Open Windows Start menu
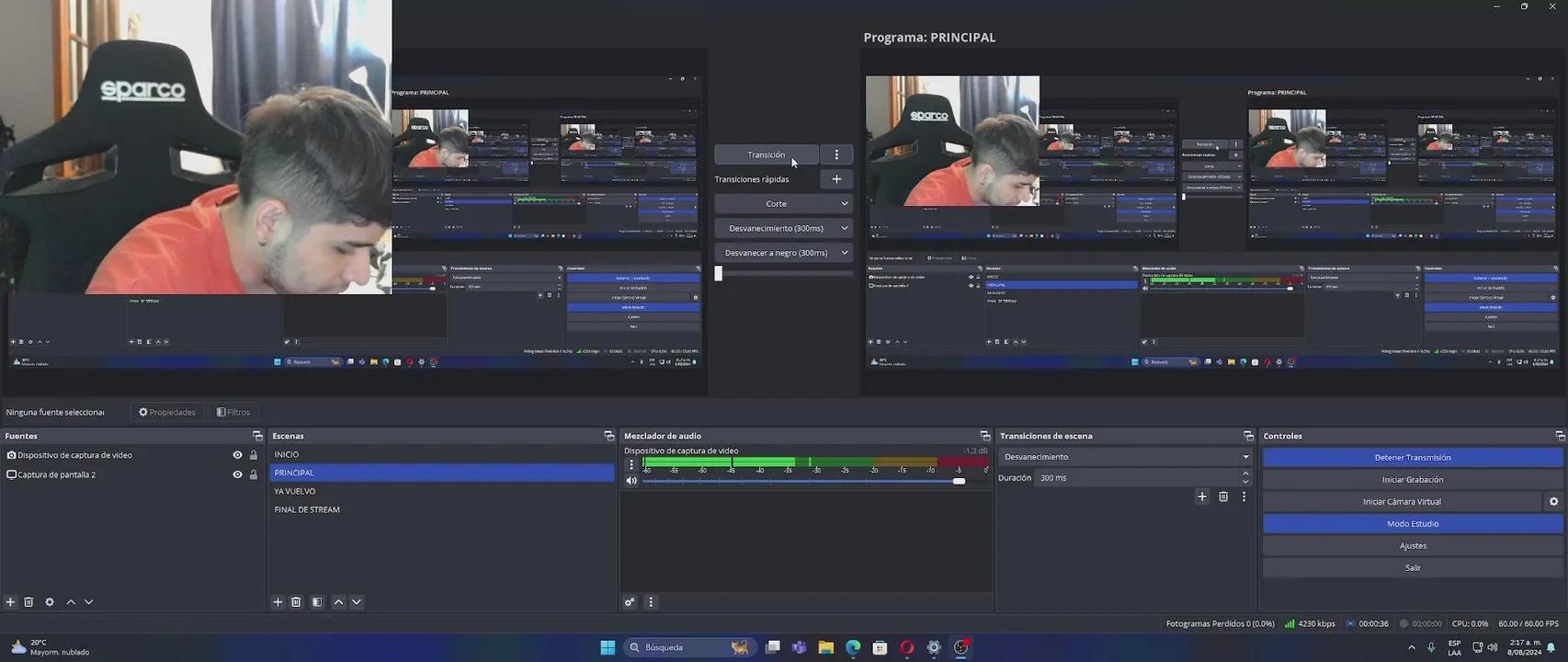 608,647
